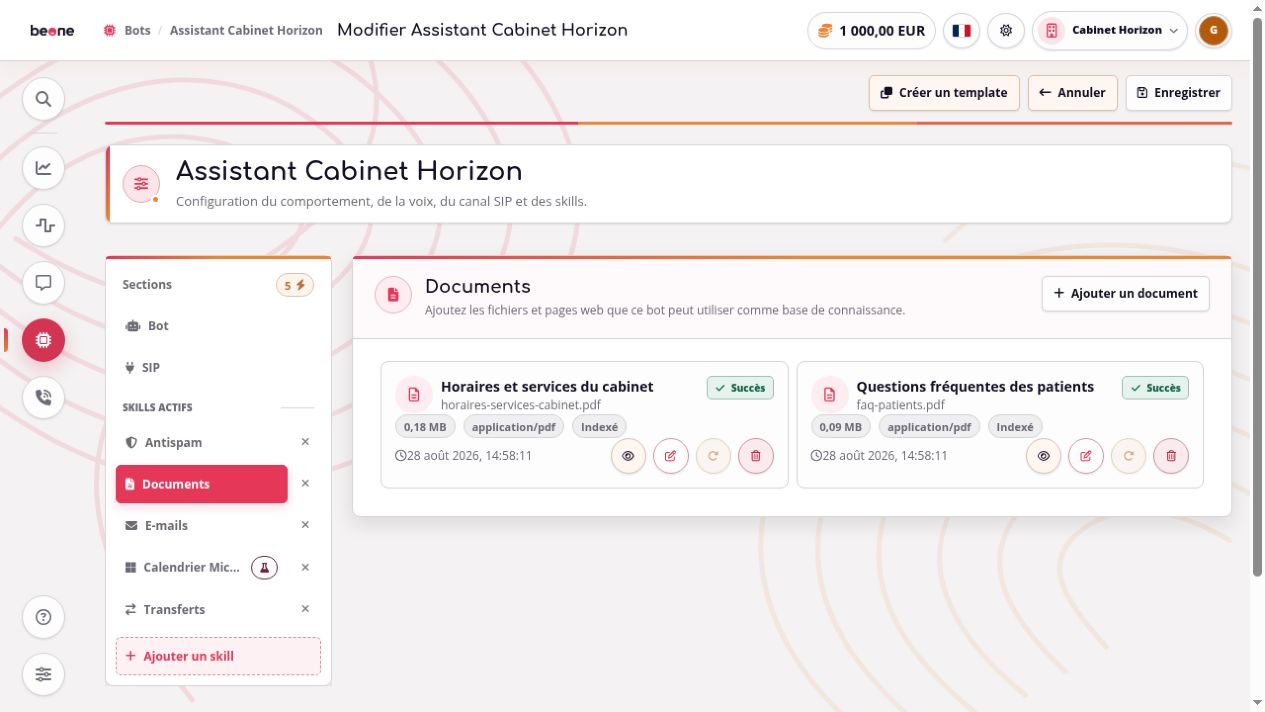Image resolution: width=1265 pixels, height=712 pixels.
Task: Click the credits balance 1 000,00 EUR
Action: click(x=871, y=30)
